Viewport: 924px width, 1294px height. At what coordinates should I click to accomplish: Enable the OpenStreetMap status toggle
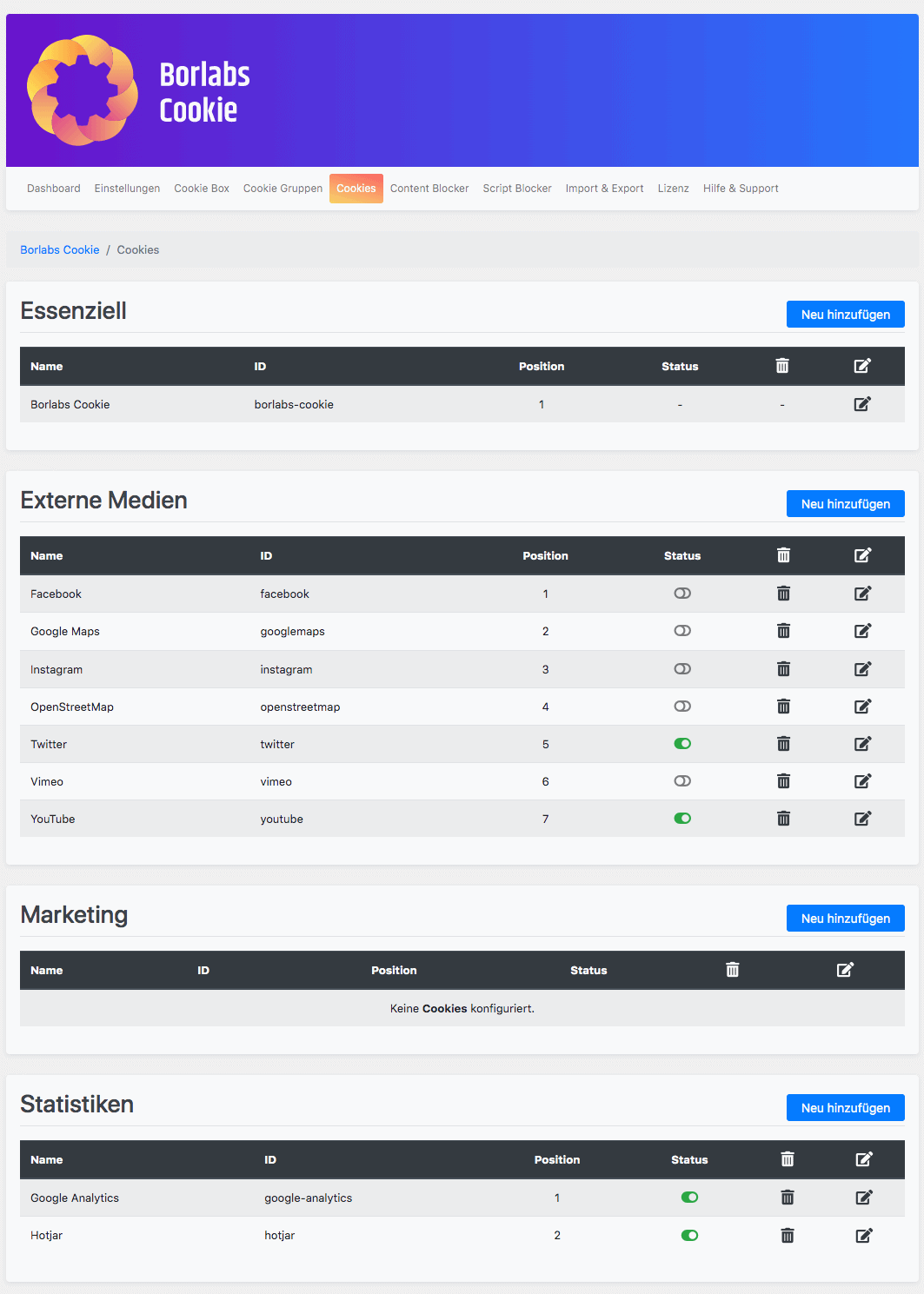682,707
